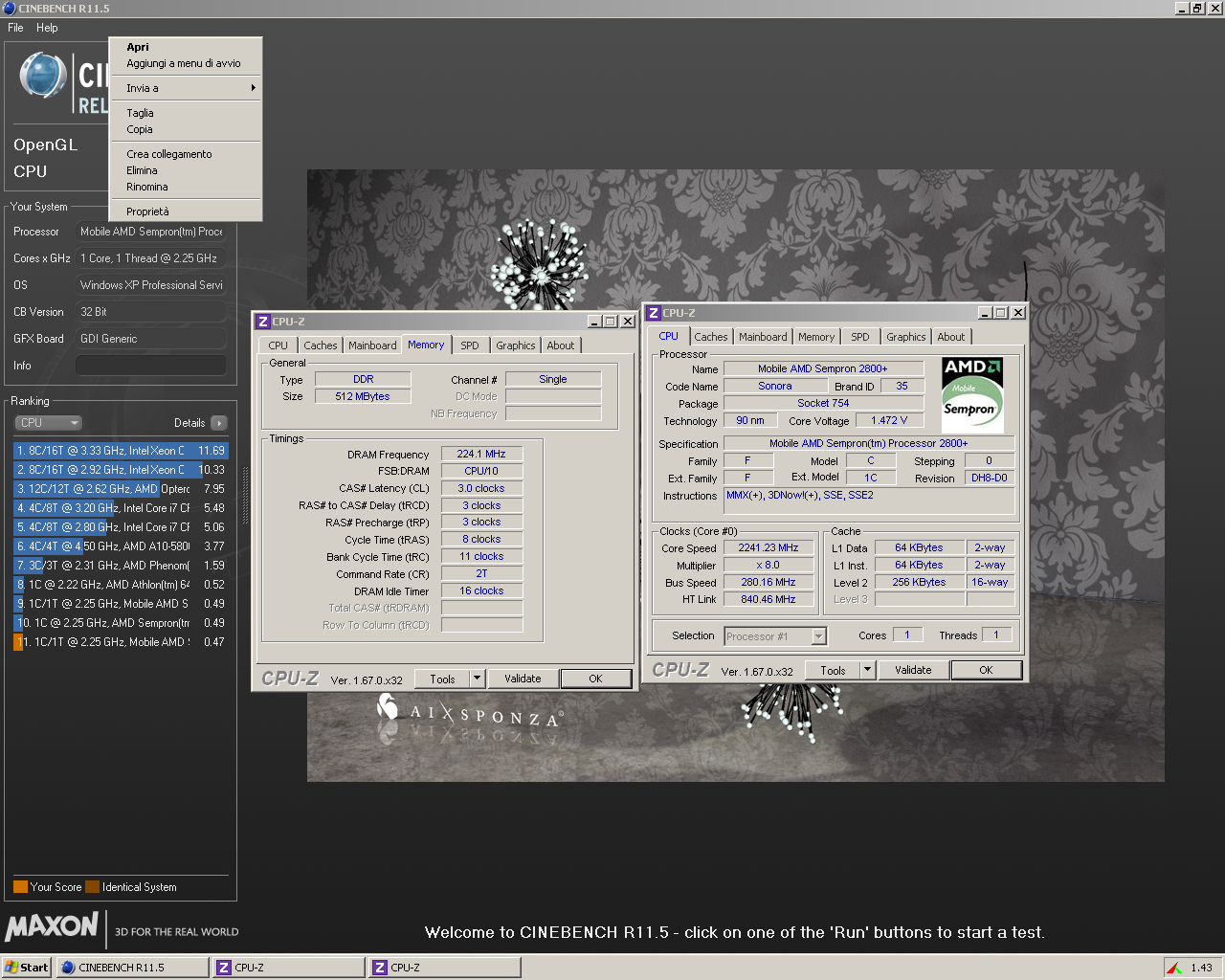
Task: Click the system tray monitor icon
Action: click(1173, 968)
